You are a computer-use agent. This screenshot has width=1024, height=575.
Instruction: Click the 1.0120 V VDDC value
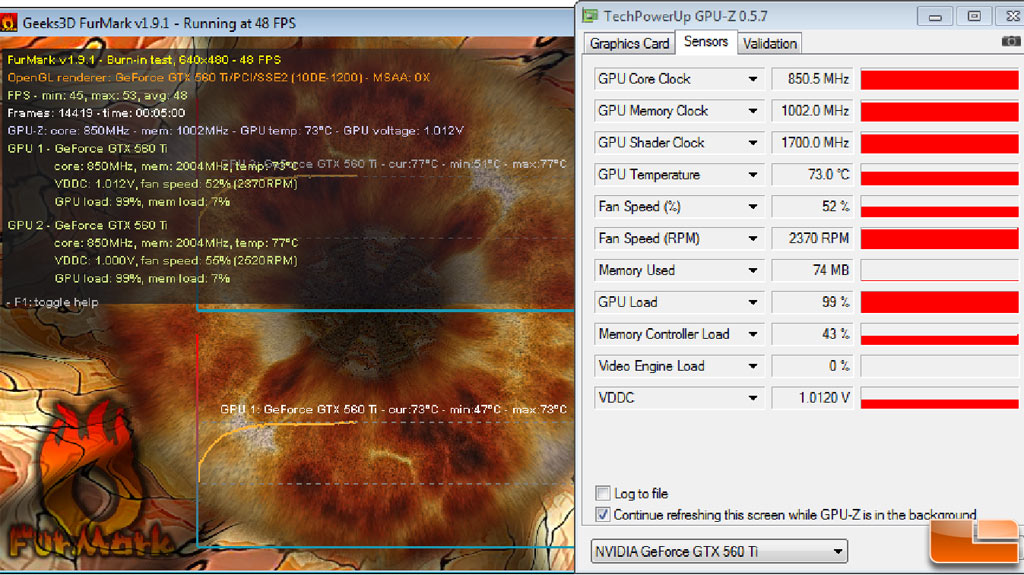pyautogui.click(x=812, y=398)
